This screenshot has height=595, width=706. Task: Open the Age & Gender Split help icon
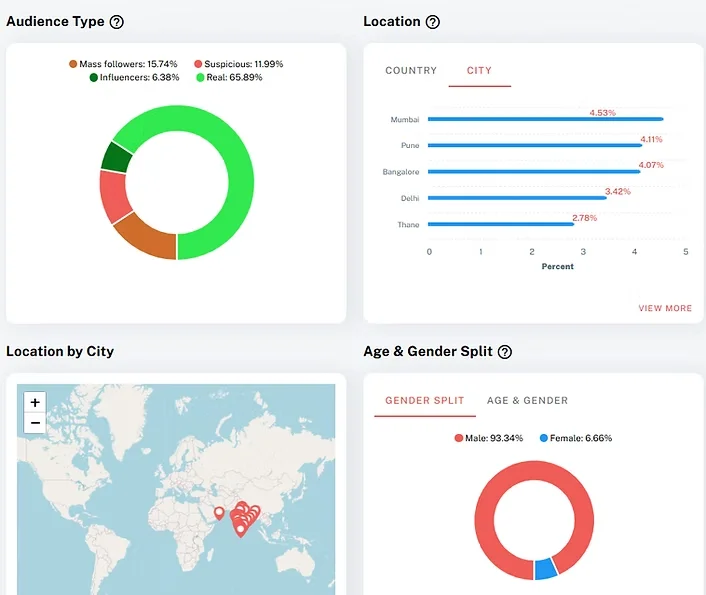pos(505,352)
